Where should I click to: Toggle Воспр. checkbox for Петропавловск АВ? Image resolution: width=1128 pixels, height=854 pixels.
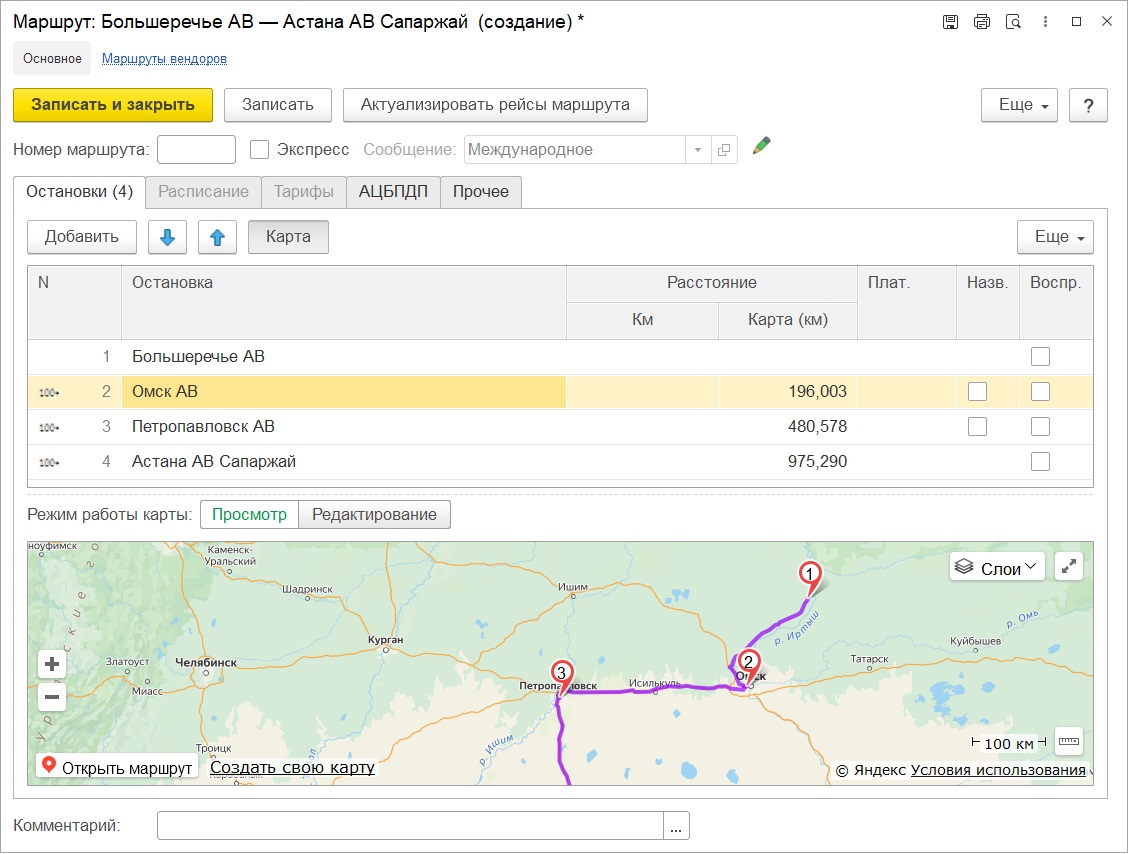point(1040,427)
